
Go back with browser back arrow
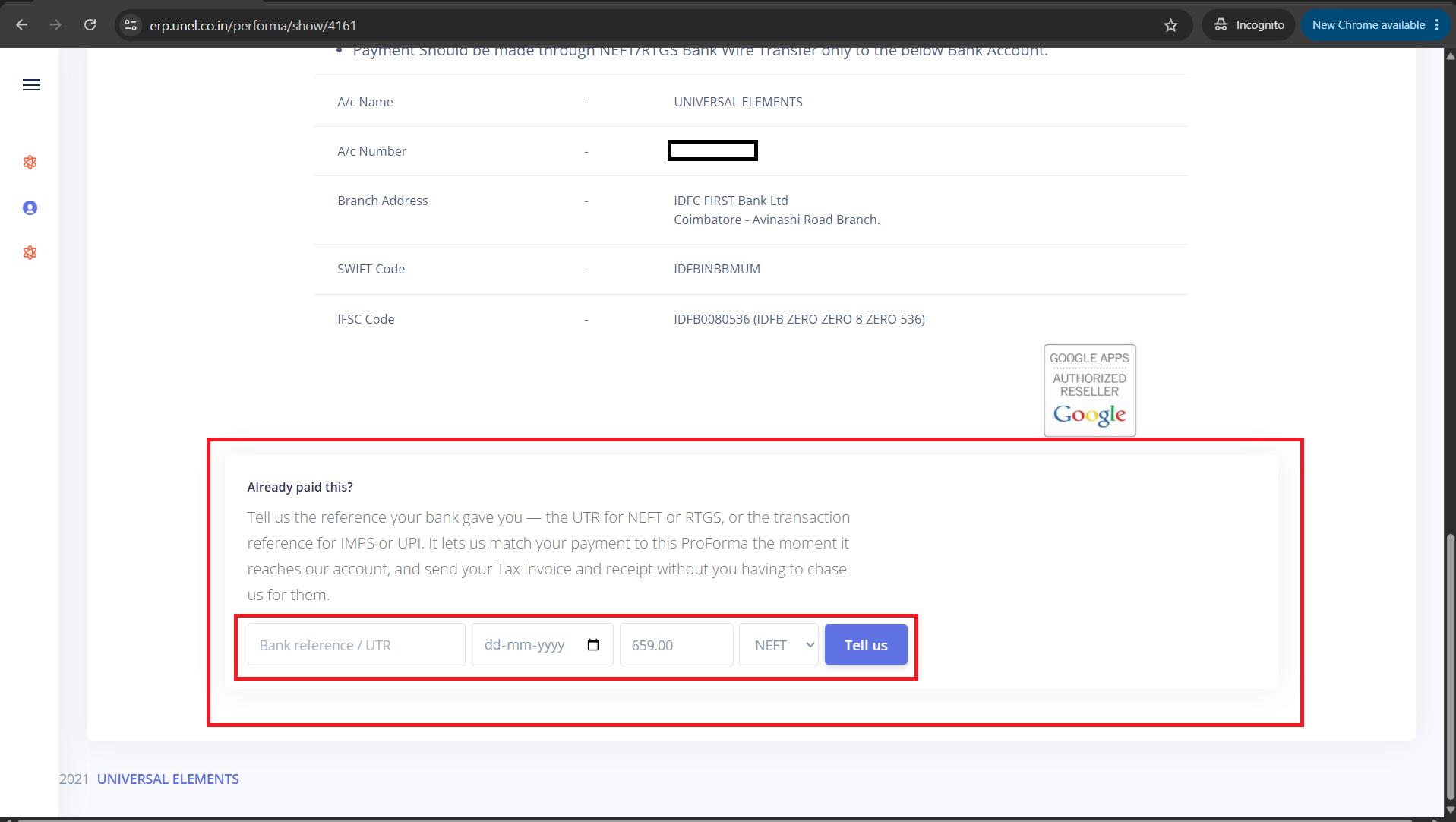(x=22, y=25)
